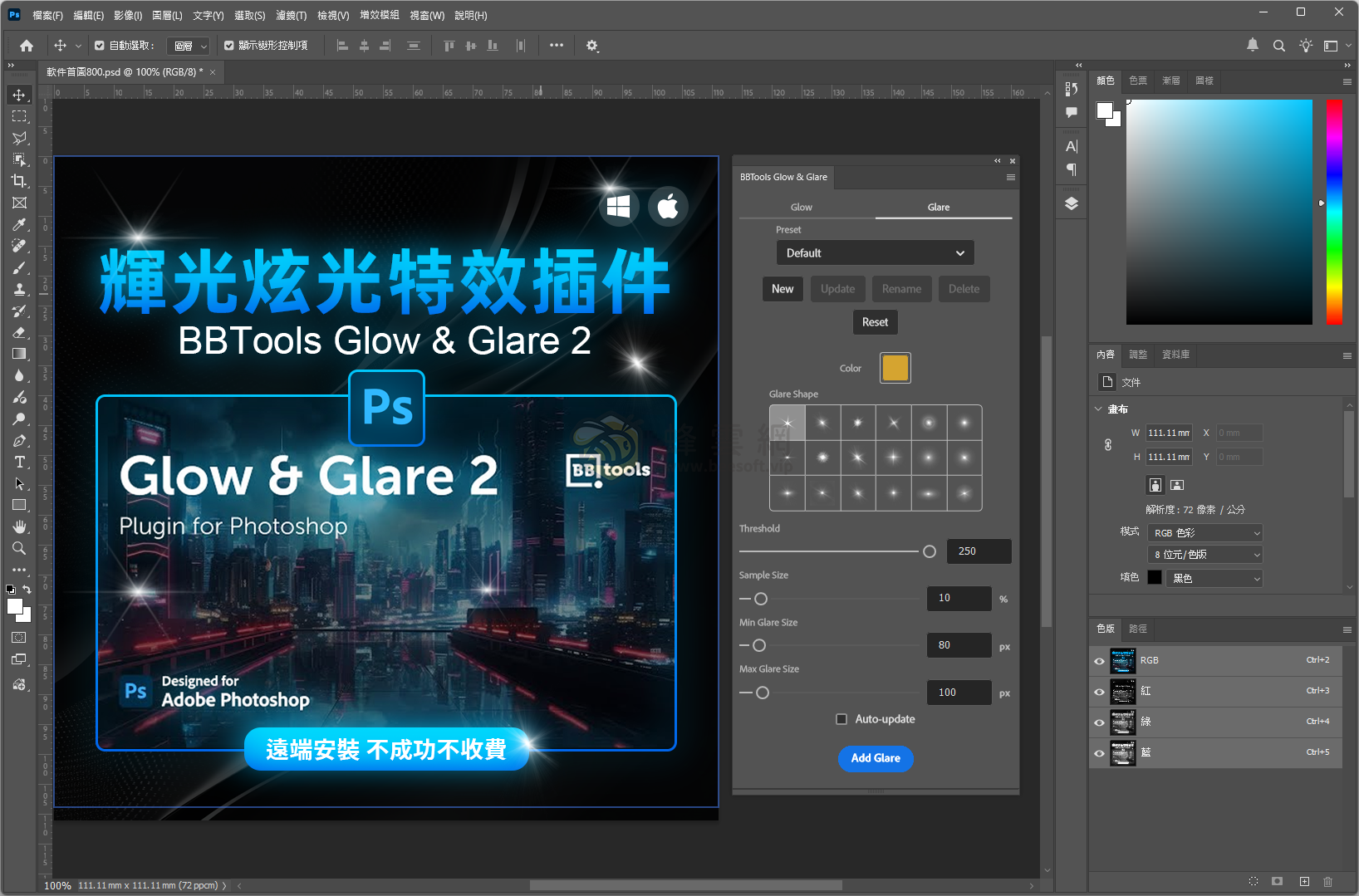
Task: Hide the RGB channel
Action: pyautogui.click(x=1099, y=661)
